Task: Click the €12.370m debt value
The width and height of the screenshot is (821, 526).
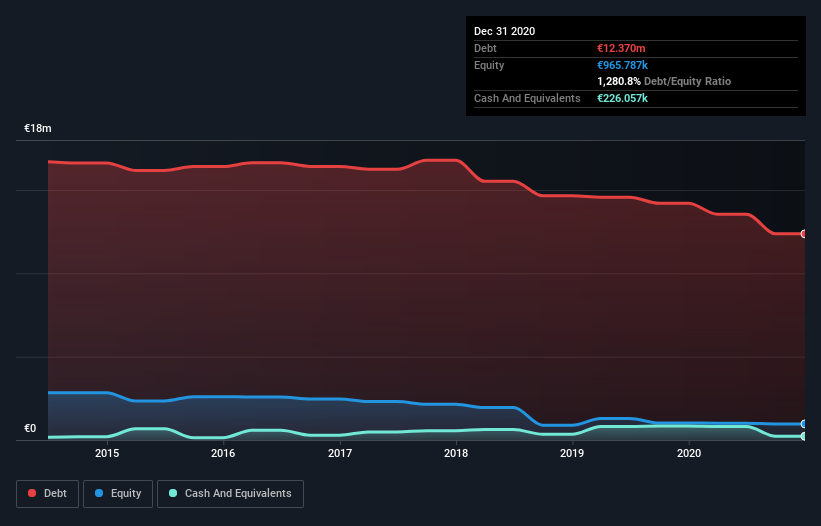Action: click(x=621, y=48)
